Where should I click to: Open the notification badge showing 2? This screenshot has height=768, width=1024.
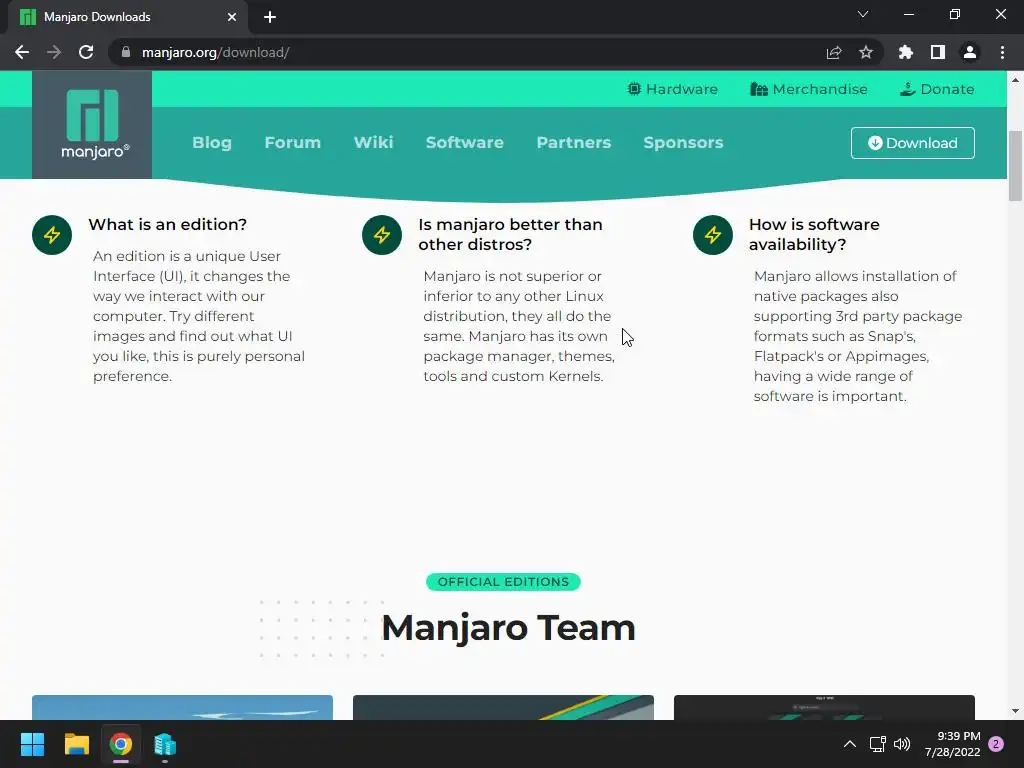[x=996, y=744]
